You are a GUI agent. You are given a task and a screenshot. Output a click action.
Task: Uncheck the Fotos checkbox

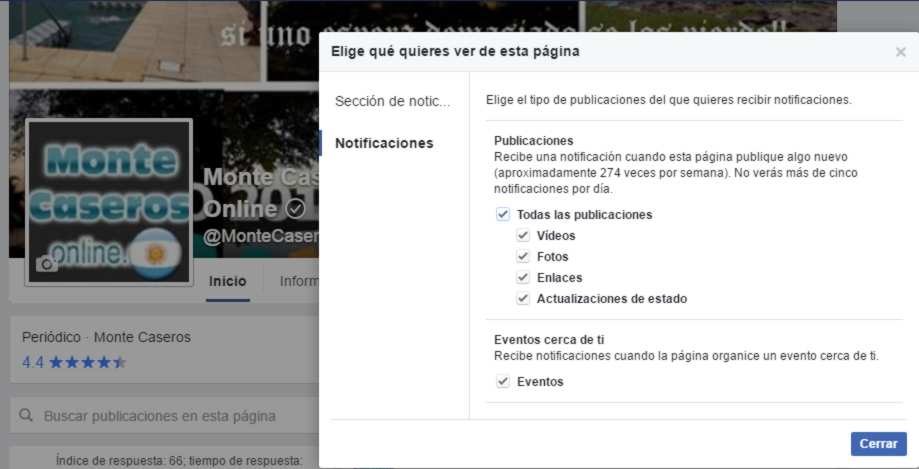point(523,257)
